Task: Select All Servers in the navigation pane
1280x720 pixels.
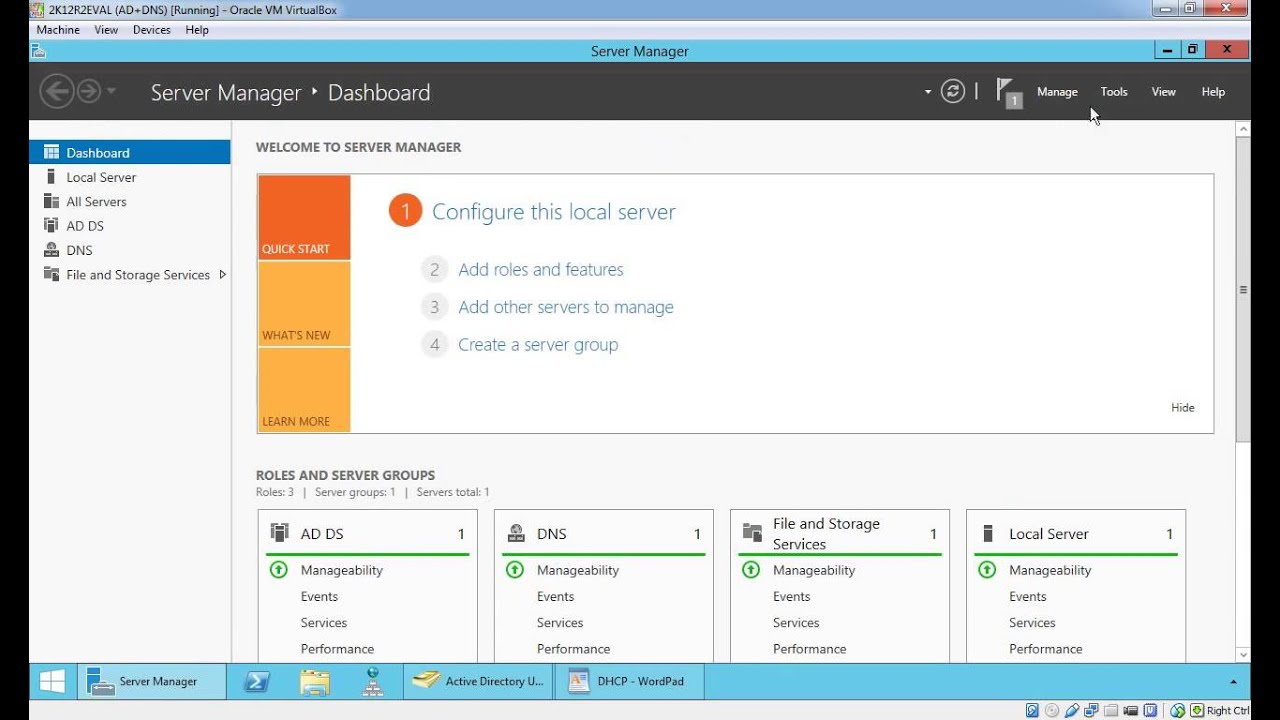Action: pos(130,201)
